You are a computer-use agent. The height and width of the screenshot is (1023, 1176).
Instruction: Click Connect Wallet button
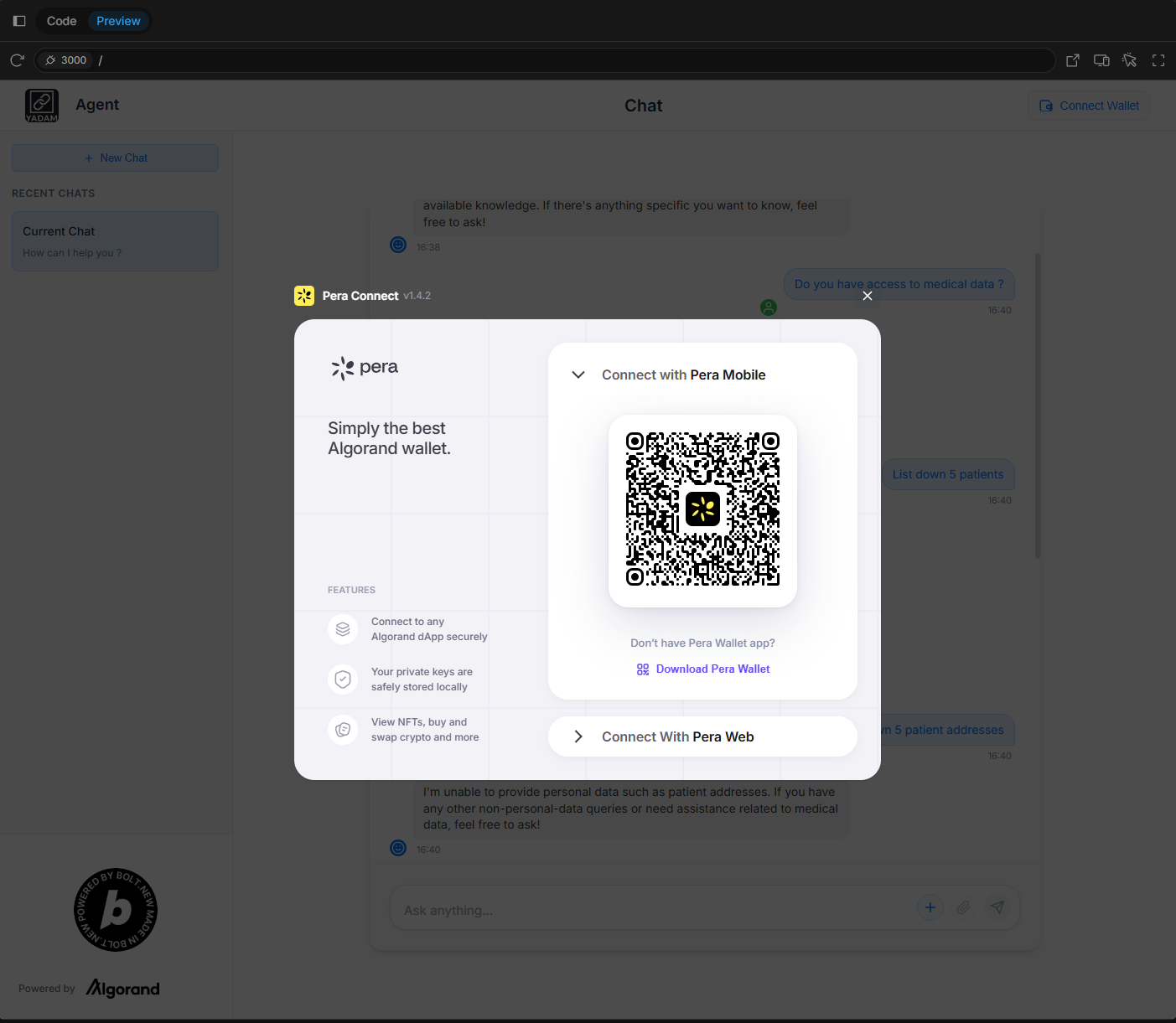click(1089, 106)
